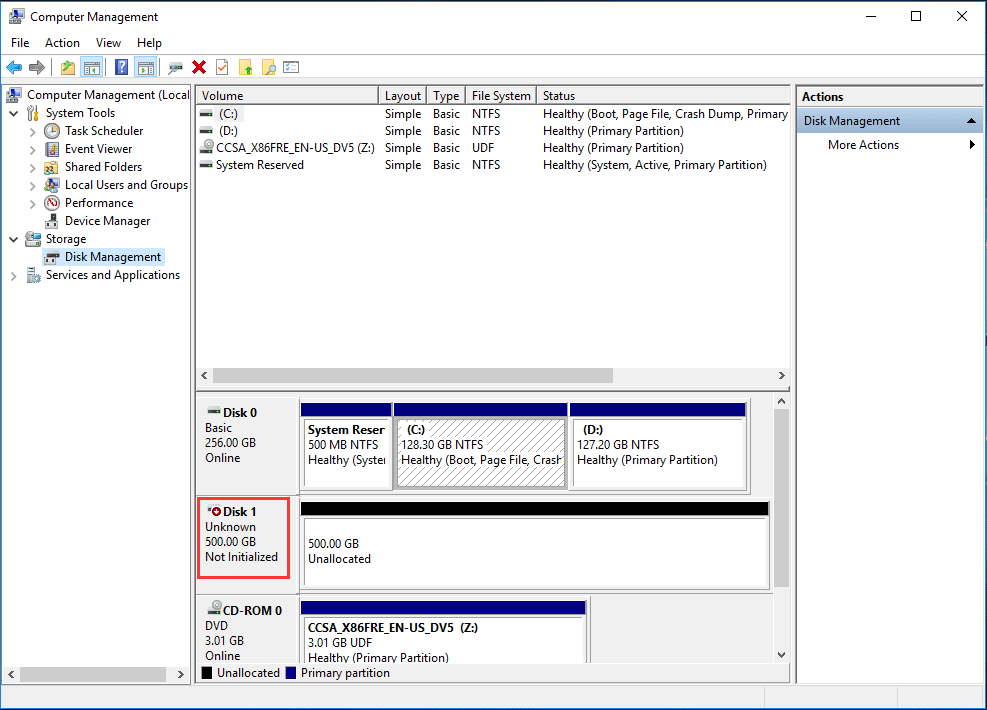Collapse the Storage tree node

[13, 238]
